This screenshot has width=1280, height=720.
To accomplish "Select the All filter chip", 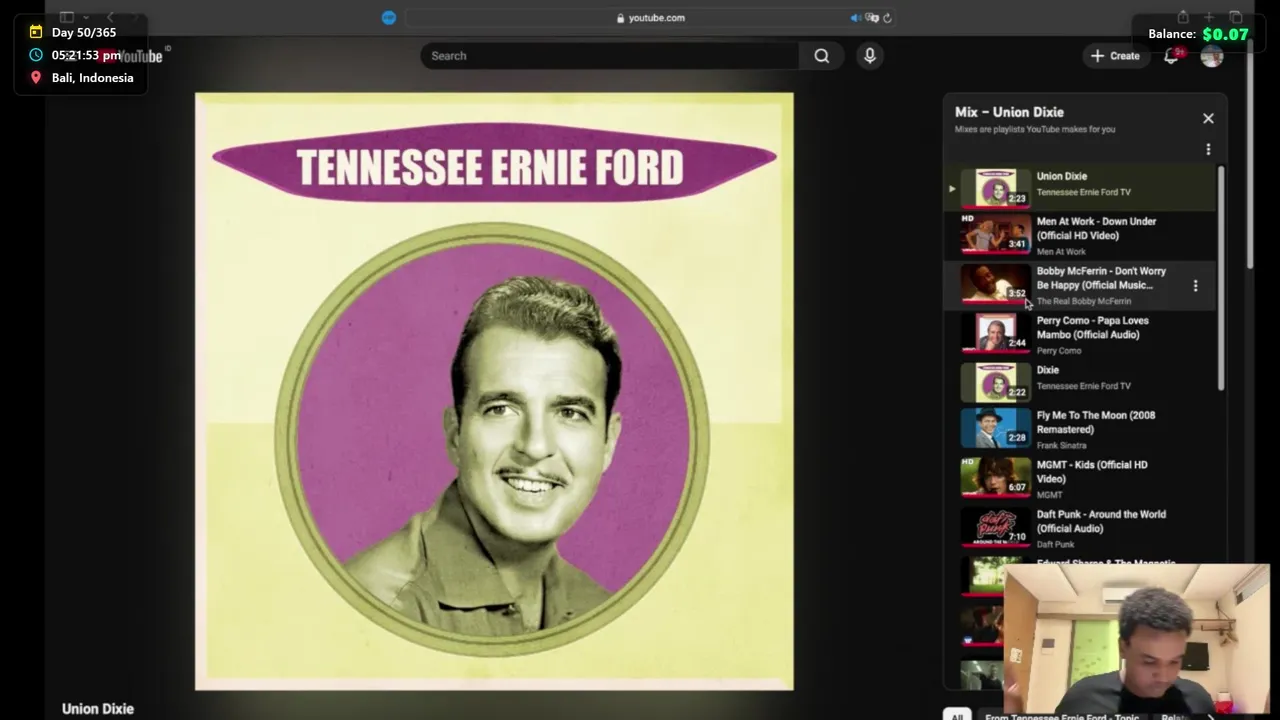I will [957, 716].
